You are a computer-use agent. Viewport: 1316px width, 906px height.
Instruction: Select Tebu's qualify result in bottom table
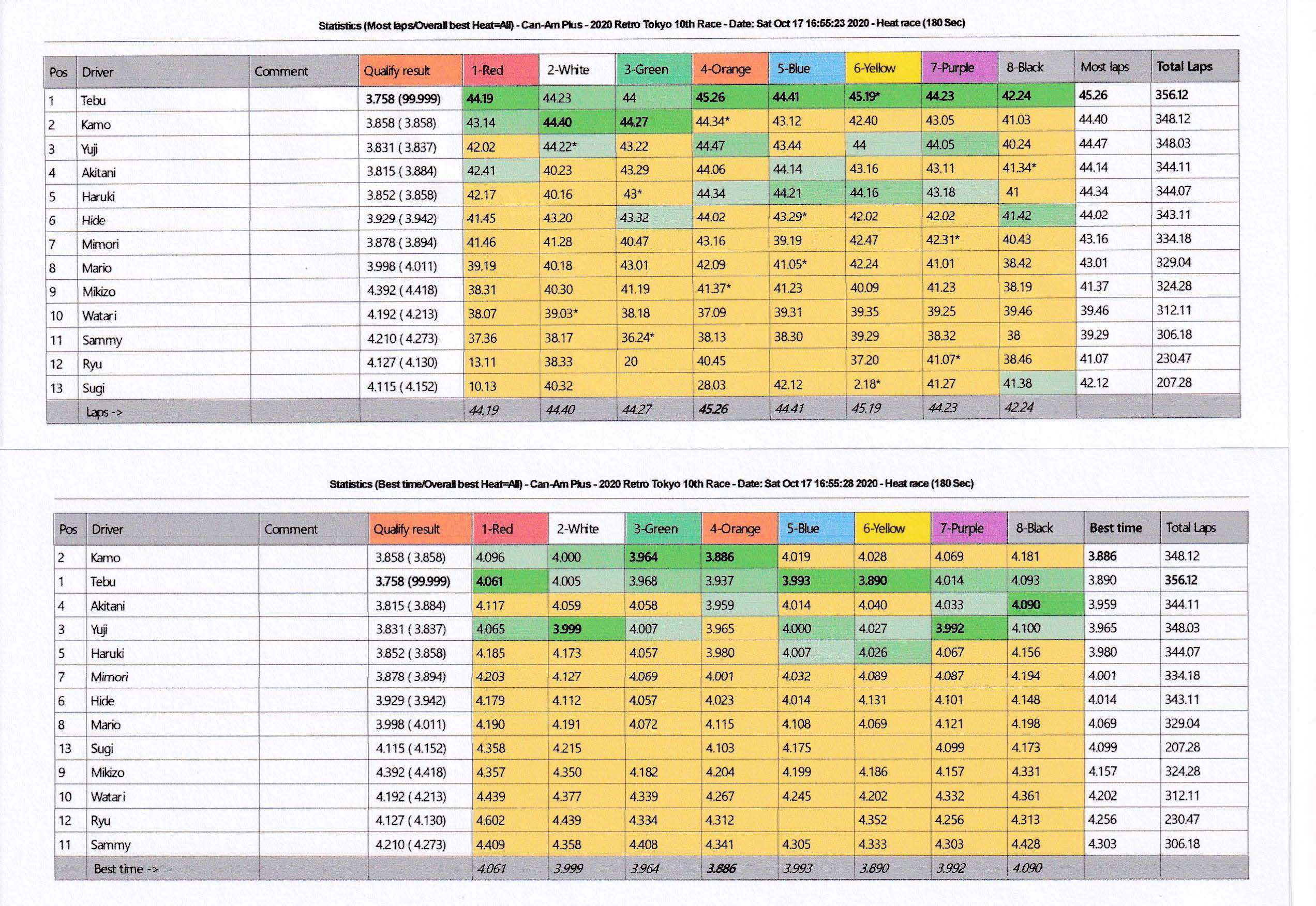pos(412,581)
